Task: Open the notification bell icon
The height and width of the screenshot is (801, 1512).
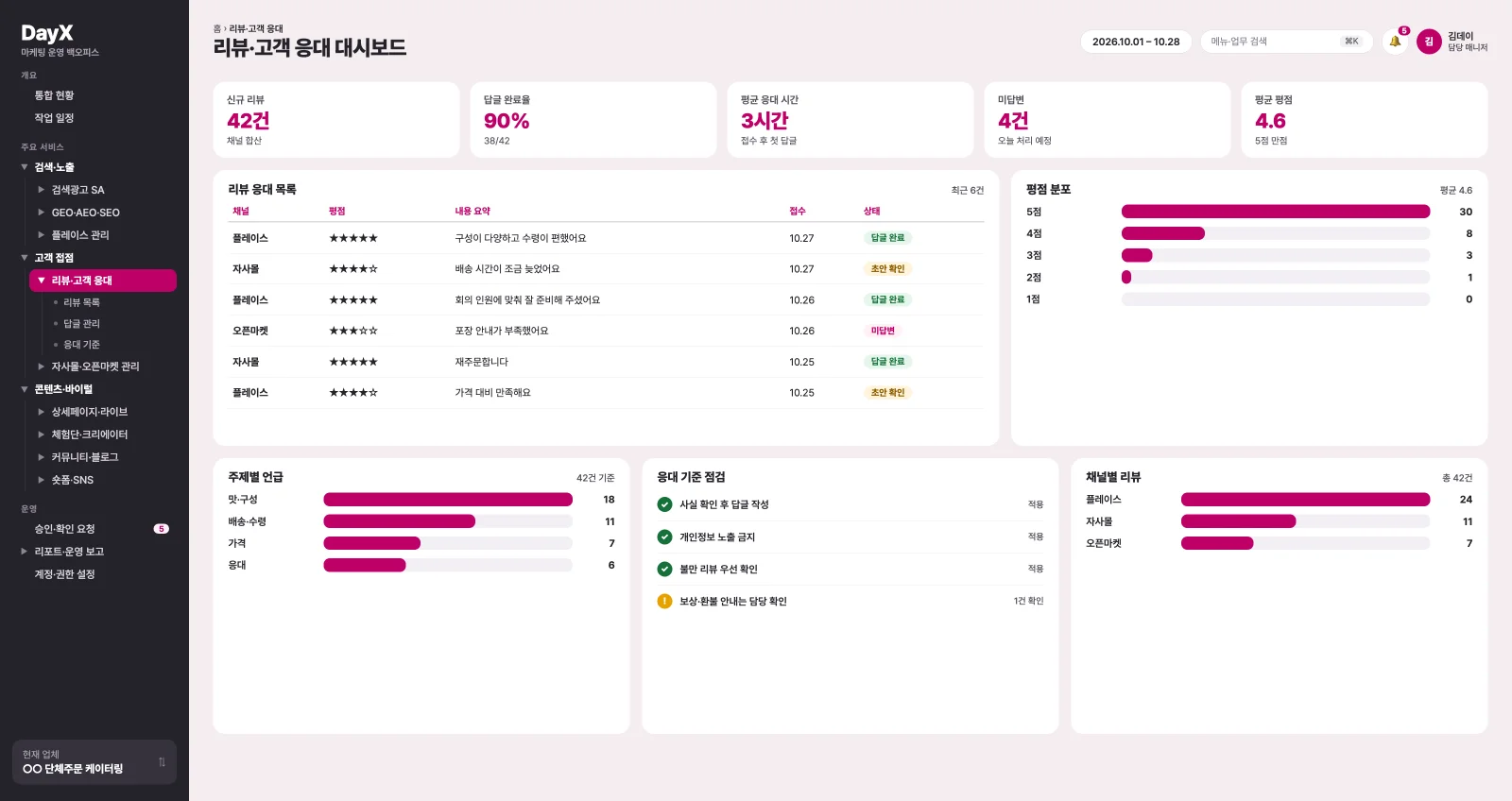Action: 1395,42
